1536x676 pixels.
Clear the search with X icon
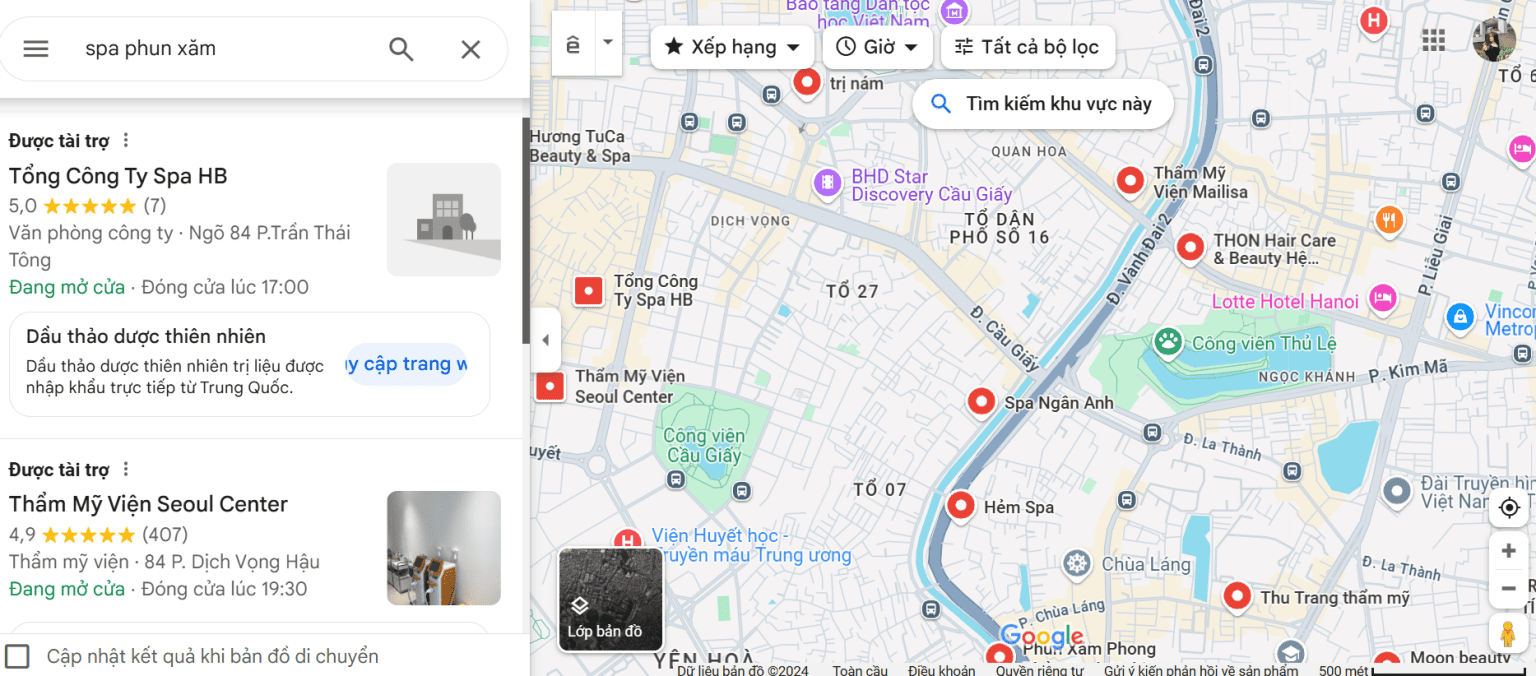point(470,49)
